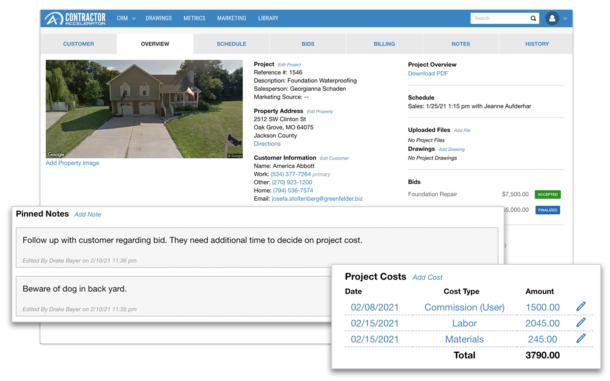Click in the Search input field
Viewport: 610px width, 381px height.
coord(500,18)
